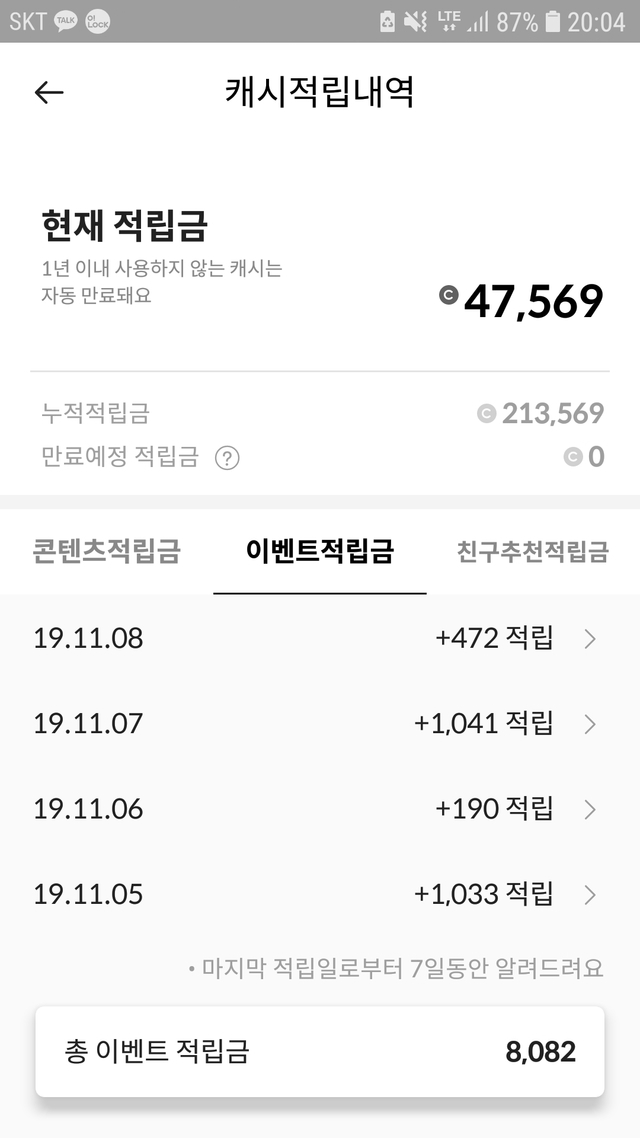
Task: Tap the KakaoTalk notification icon
Action: point(66,21)
